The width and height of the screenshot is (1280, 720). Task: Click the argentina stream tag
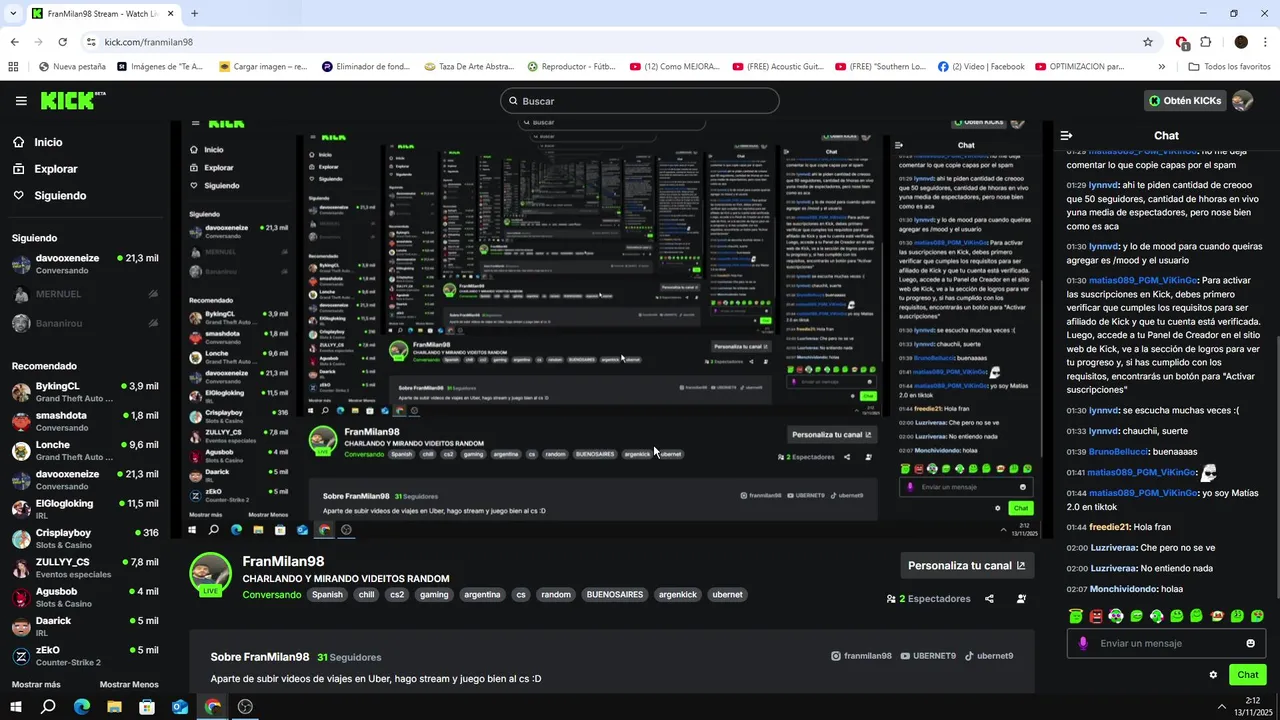coord(482,595)
